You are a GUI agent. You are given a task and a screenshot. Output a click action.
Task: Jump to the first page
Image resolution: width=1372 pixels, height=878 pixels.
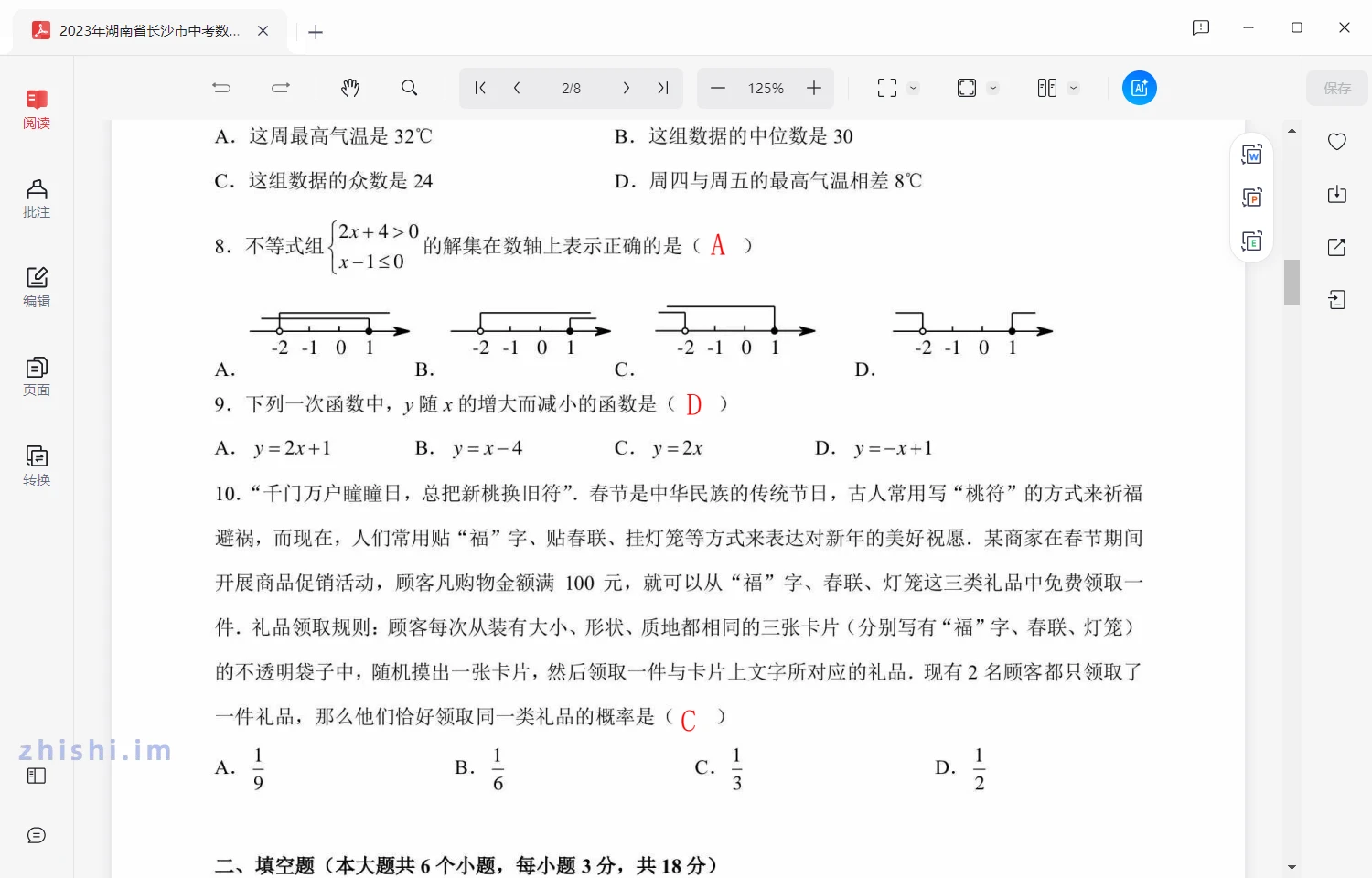pyautogui.click(x=480, y=88)
